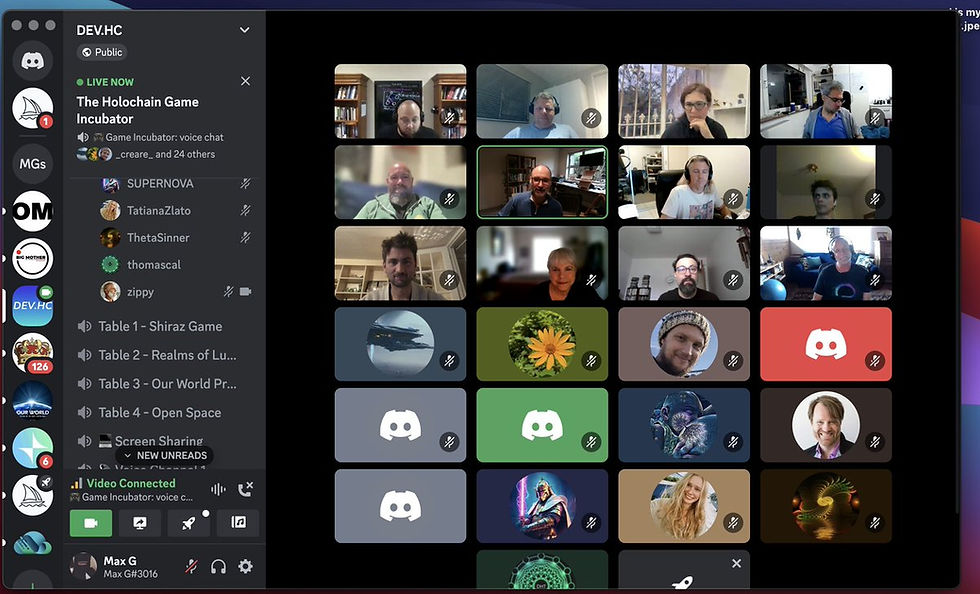Open Game Incubator: voice chat link
This screenshot has height=594, width=980.
point(158,137)
